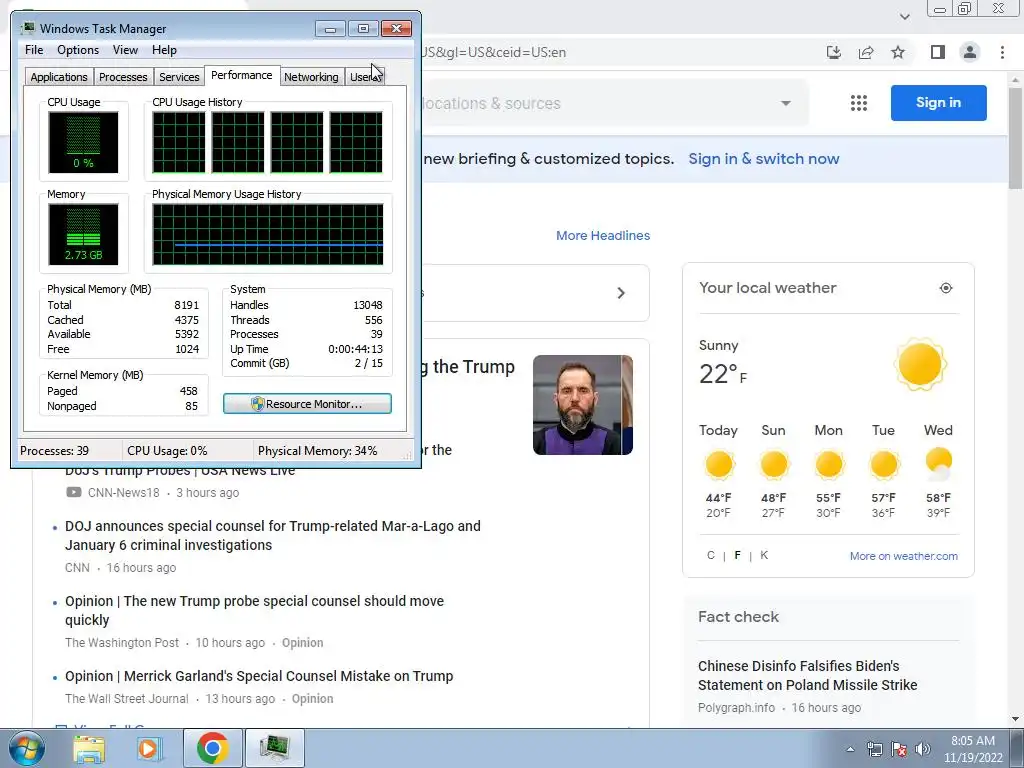The image size is (1024, 768).
Task: Click the YouTube icon beside CNN-News18
Action: (73, 492)
